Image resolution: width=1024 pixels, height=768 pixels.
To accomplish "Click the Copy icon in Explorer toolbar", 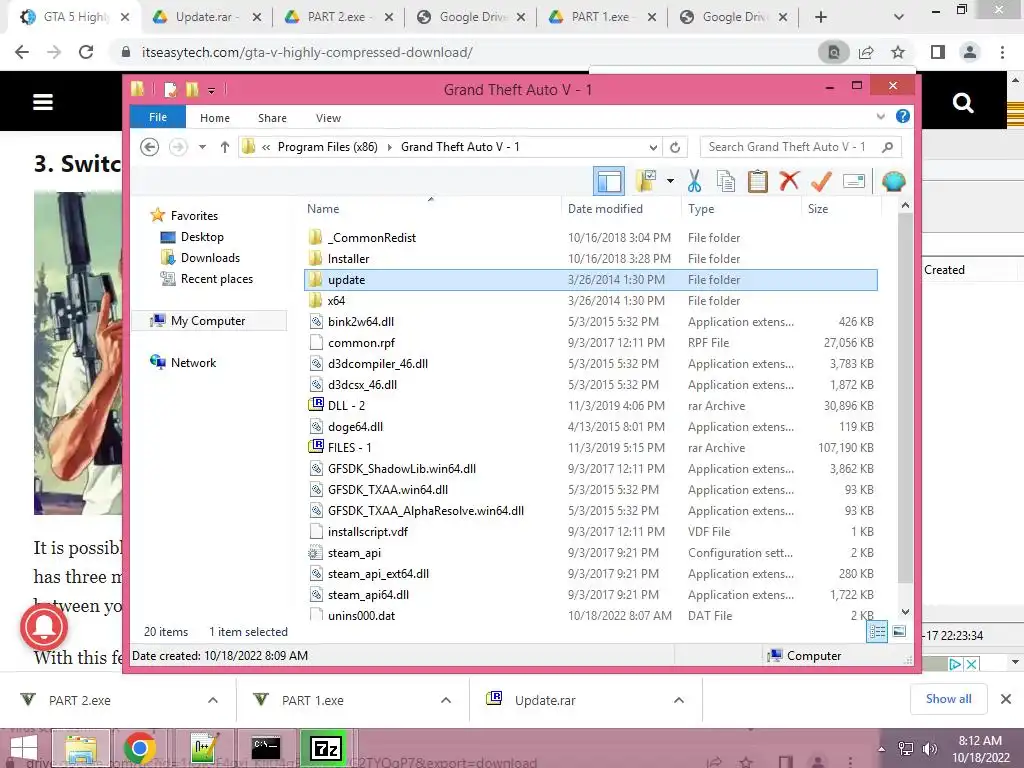I will 726,181.
